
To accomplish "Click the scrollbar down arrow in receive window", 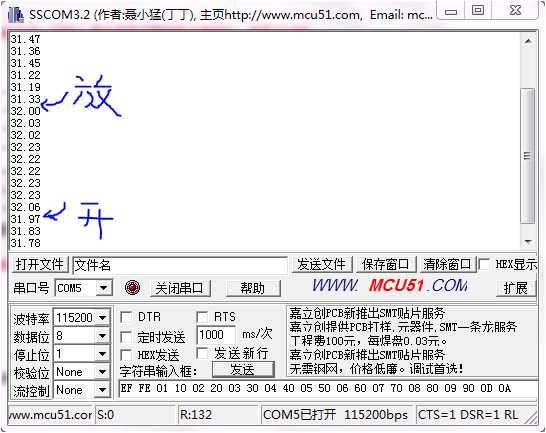I will [x=528, y=241].
